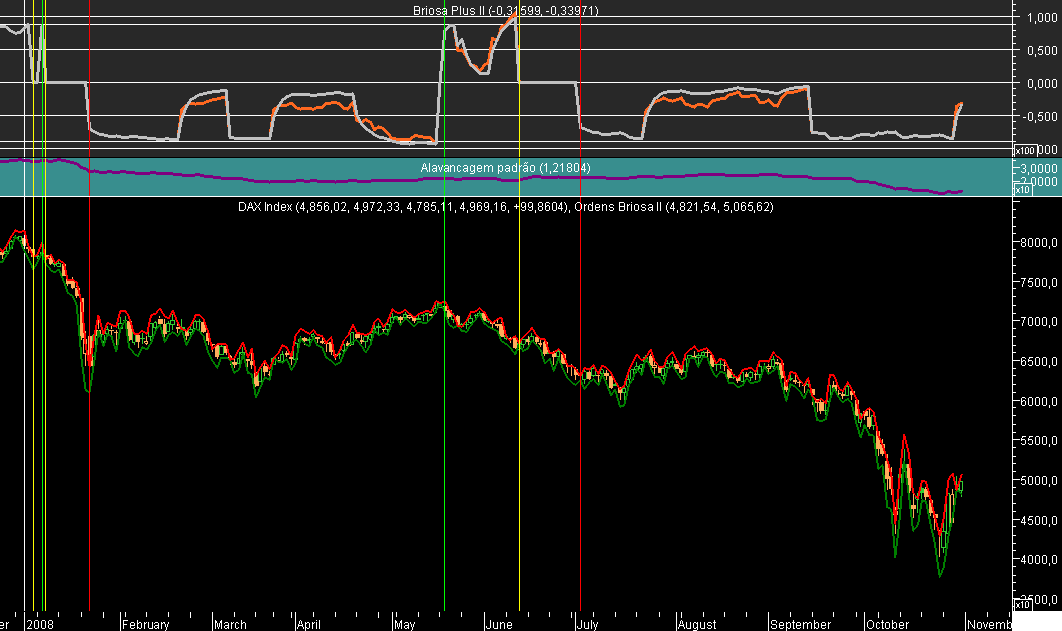Screen dimensions: 1062x631
Task: Click the 6000,0 price axis value
Action: coord(1039,401)
